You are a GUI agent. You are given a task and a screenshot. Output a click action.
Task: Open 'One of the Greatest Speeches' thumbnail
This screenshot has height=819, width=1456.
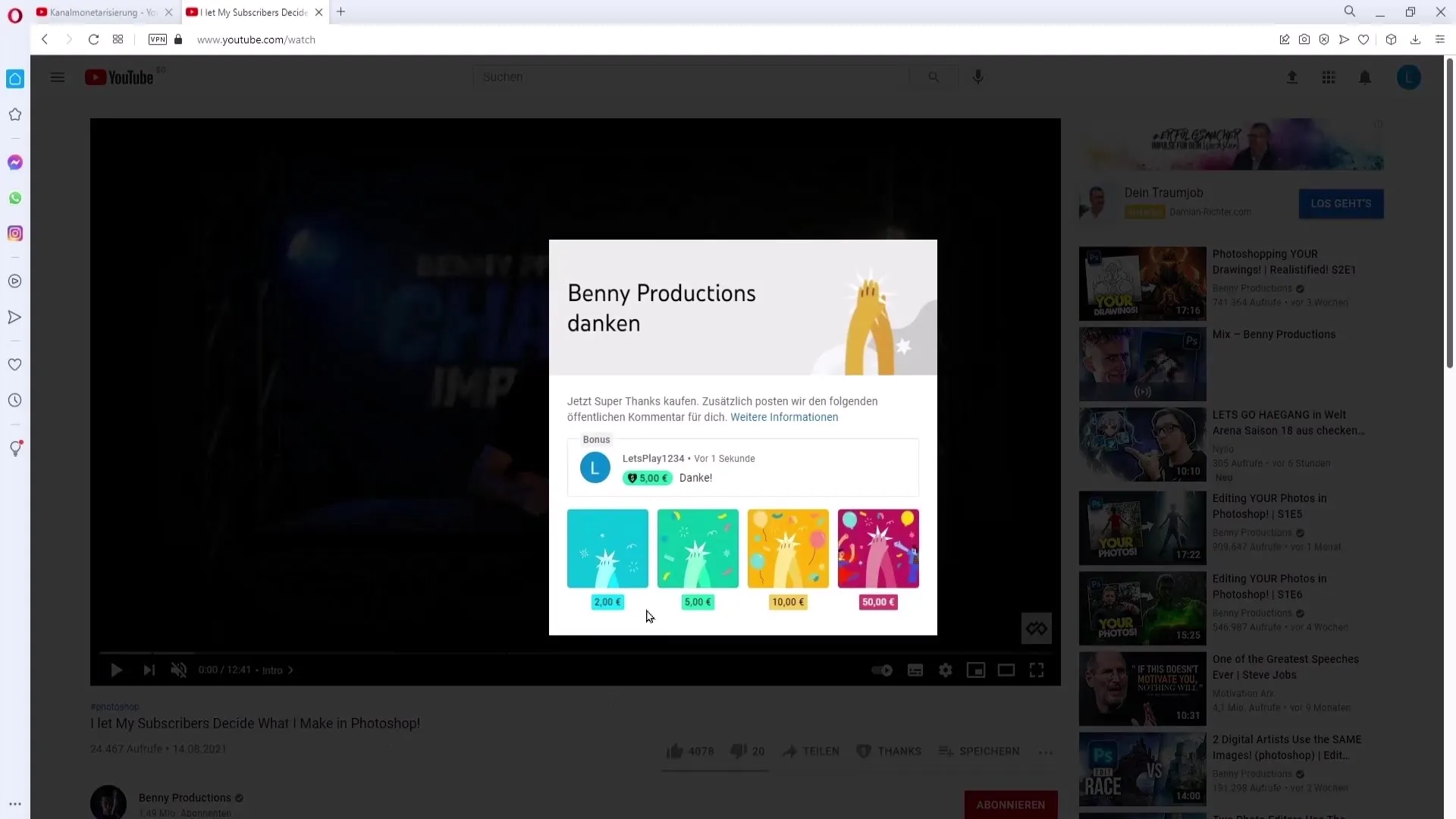(x=1142, y=689)
